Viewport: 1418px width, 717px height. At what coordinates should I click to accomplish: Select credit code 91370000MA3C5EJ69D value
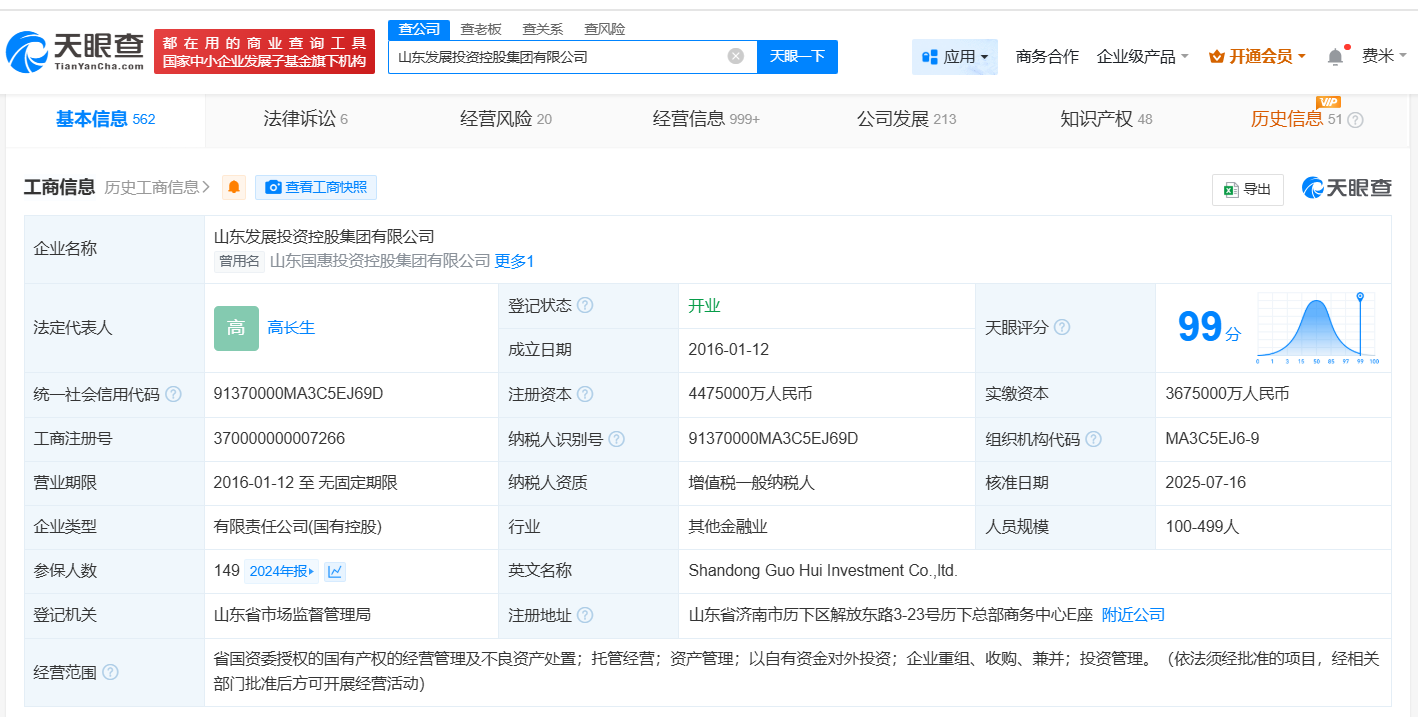coord(298,394)
